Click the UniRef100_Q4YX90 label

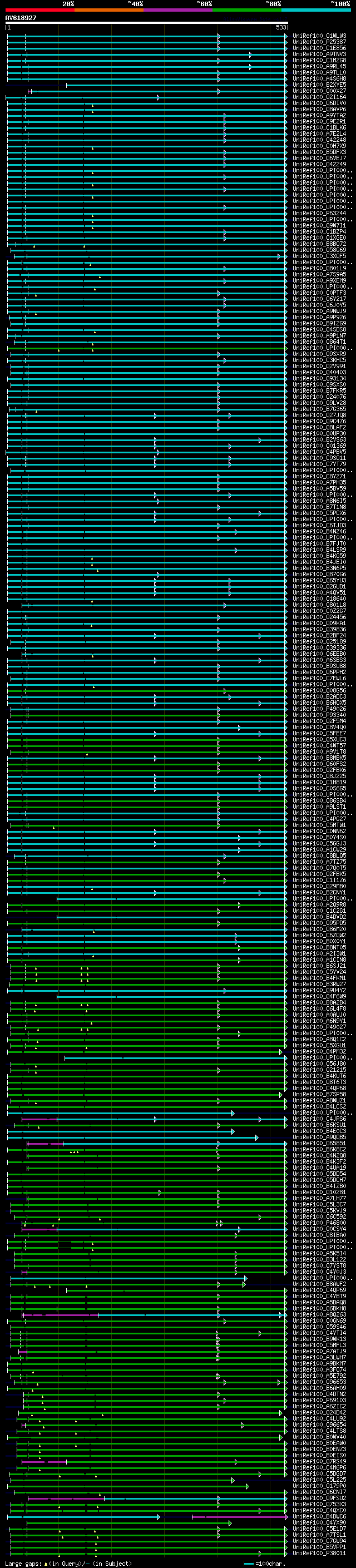coord(319,1522)
